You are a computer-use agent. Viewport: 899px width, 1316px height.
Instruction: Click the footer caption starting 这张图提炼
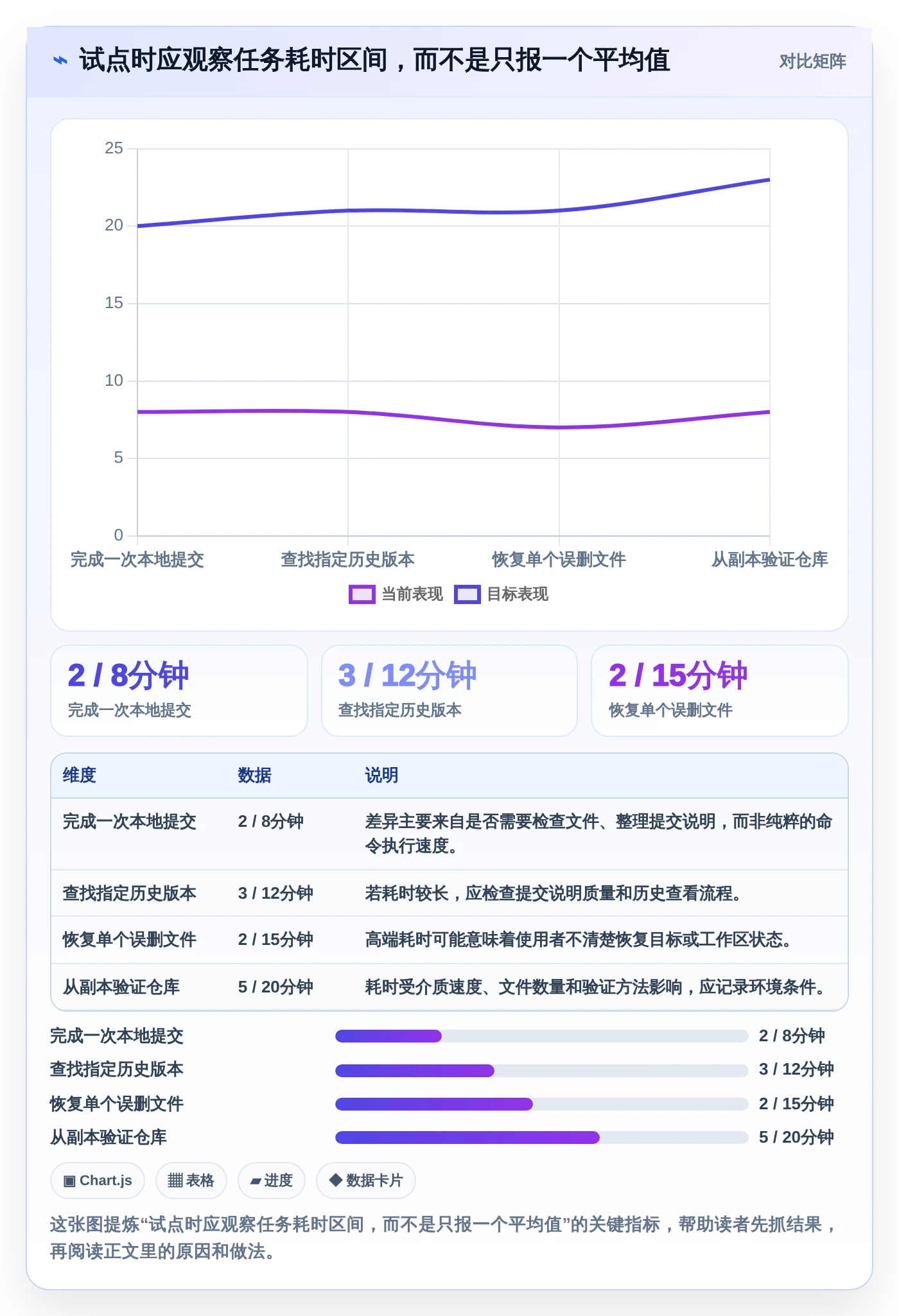[x=443, y=1238]
